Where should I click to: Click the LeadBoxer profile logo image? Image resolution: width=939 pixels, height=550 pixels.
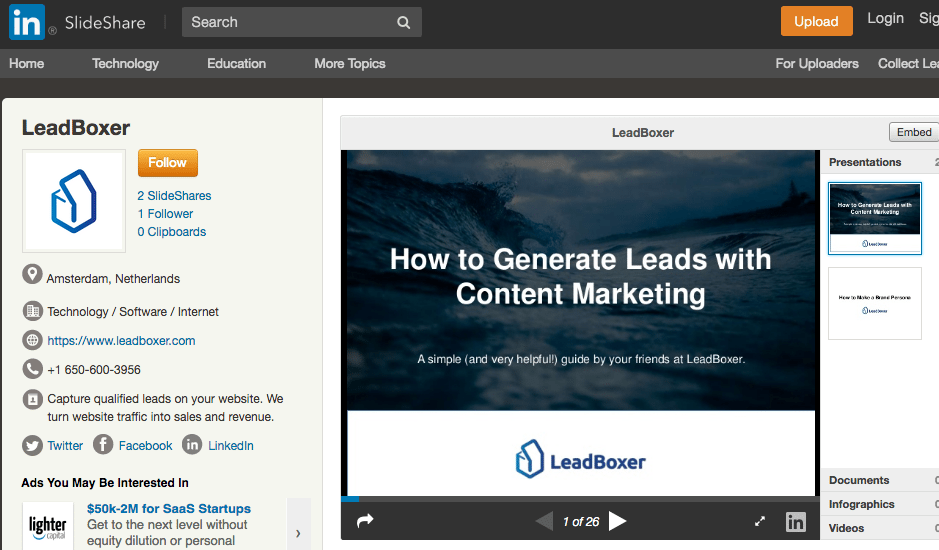point(74,201)
